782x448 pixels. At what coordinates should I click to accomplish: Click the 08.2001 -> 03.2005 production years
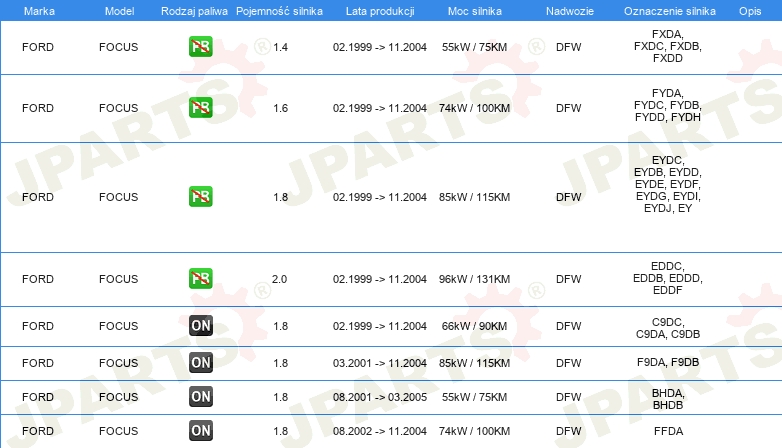click(380, 397)
